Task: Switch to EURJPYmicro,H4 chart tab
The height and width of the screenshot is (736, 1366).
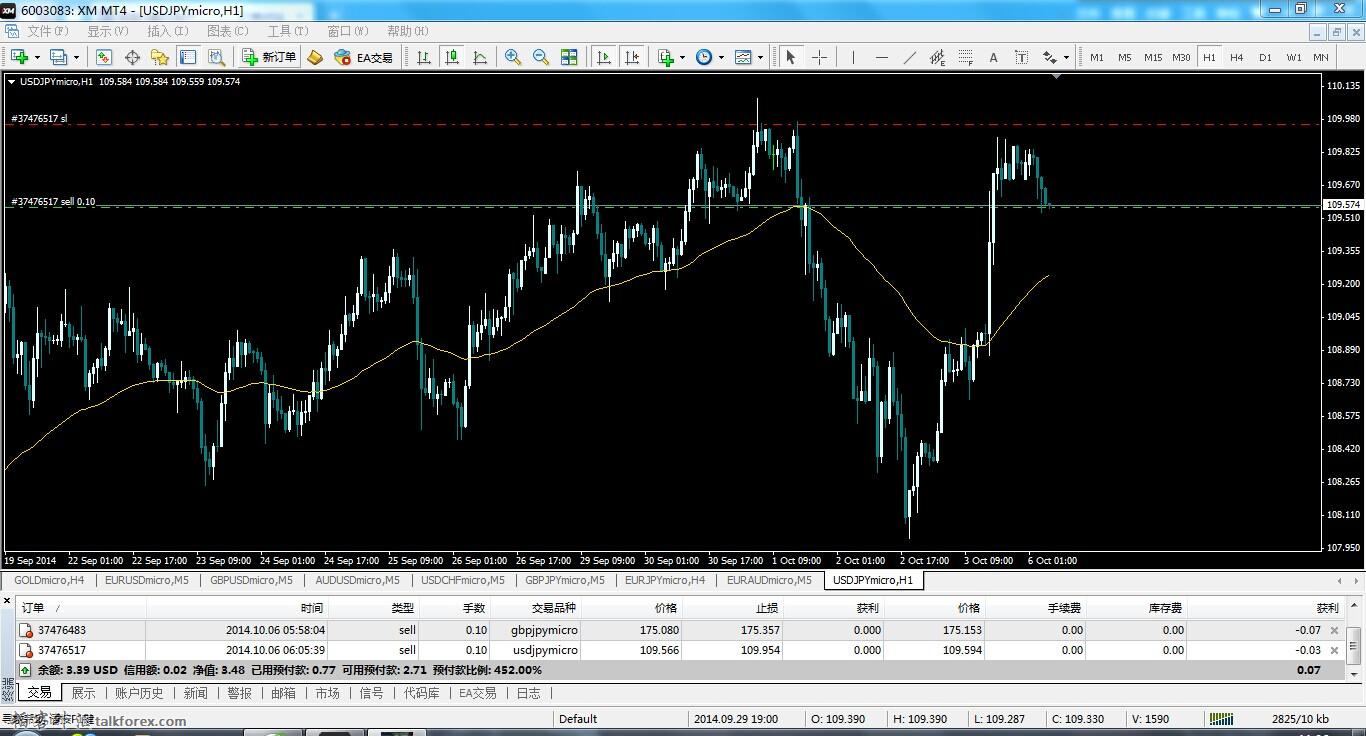Action: click(x=665, y=580)
